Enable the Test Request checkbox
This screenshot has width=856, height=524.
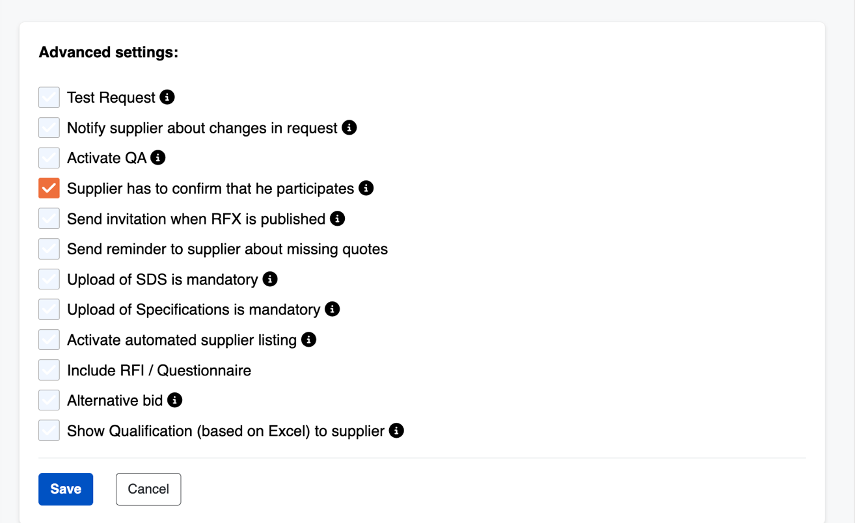point(49,97)
